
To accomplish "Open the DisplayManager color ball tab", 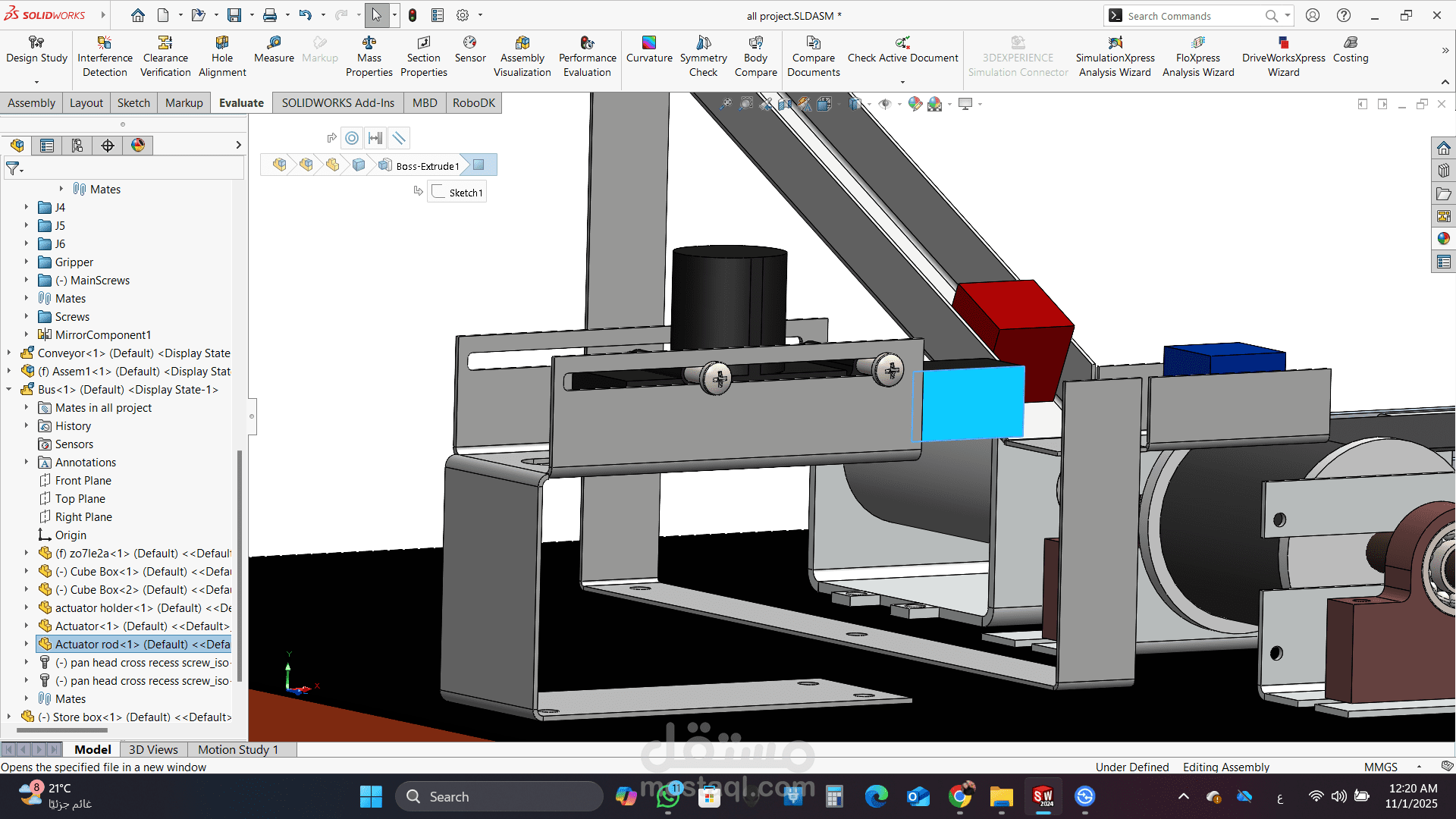I will pos(138,146).
